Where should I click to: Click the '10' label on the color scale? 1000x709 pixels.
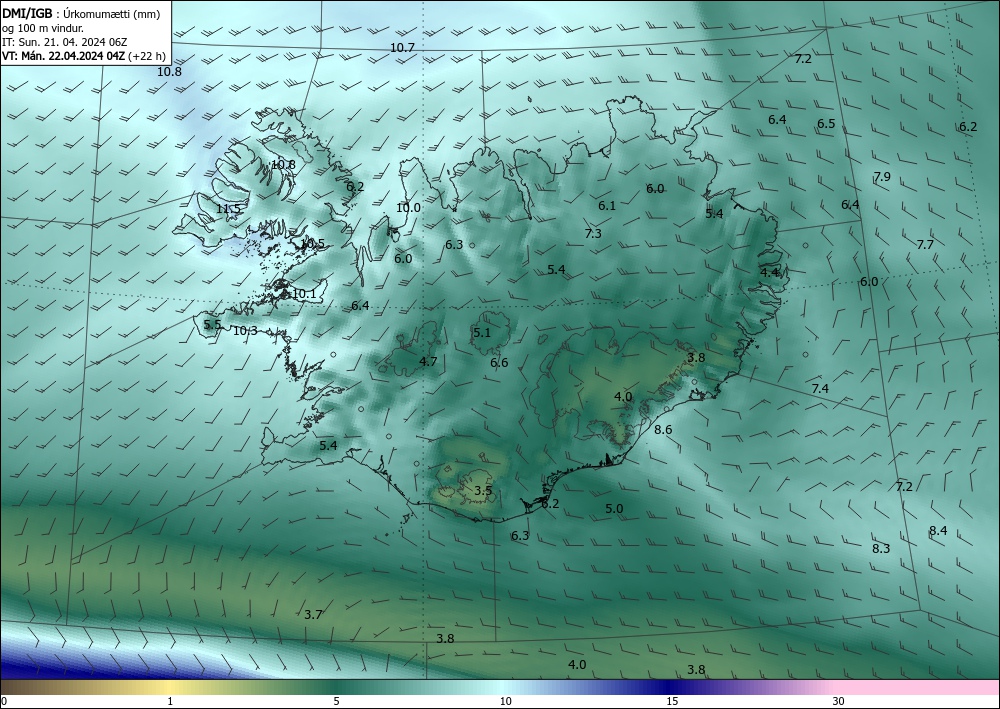[x=506, y=702]
